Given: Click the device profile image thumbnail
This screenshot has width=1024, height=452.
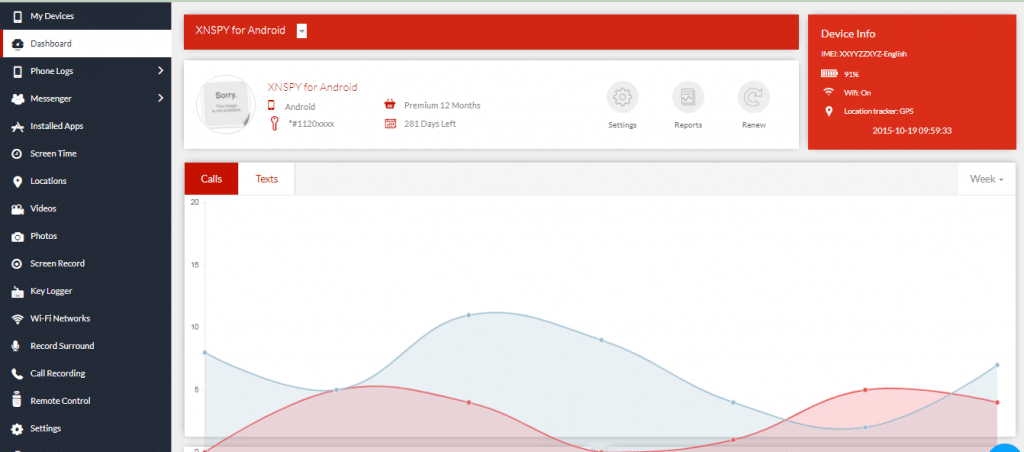Looking at the screenshot, I should 225,105.
